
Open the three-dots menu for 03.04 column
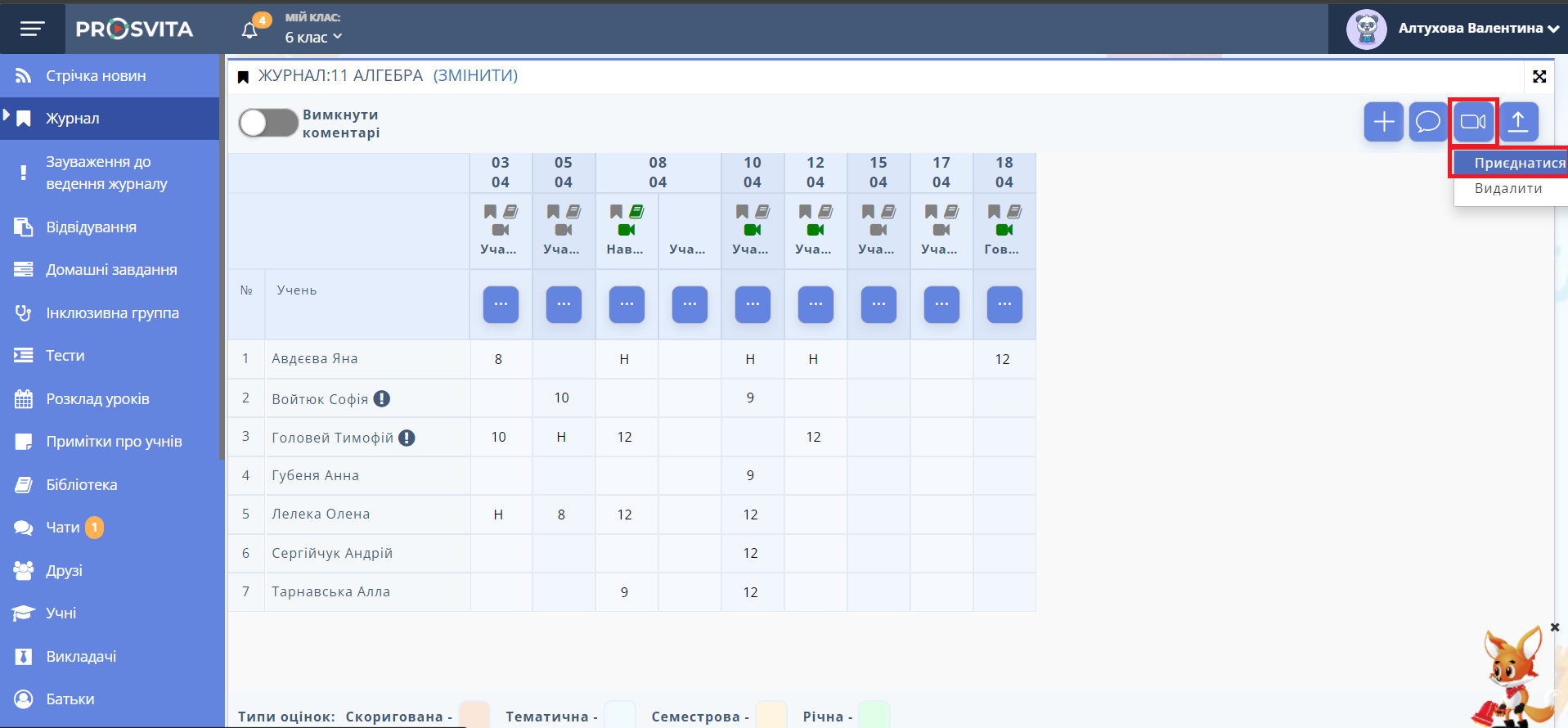[501, 304]
